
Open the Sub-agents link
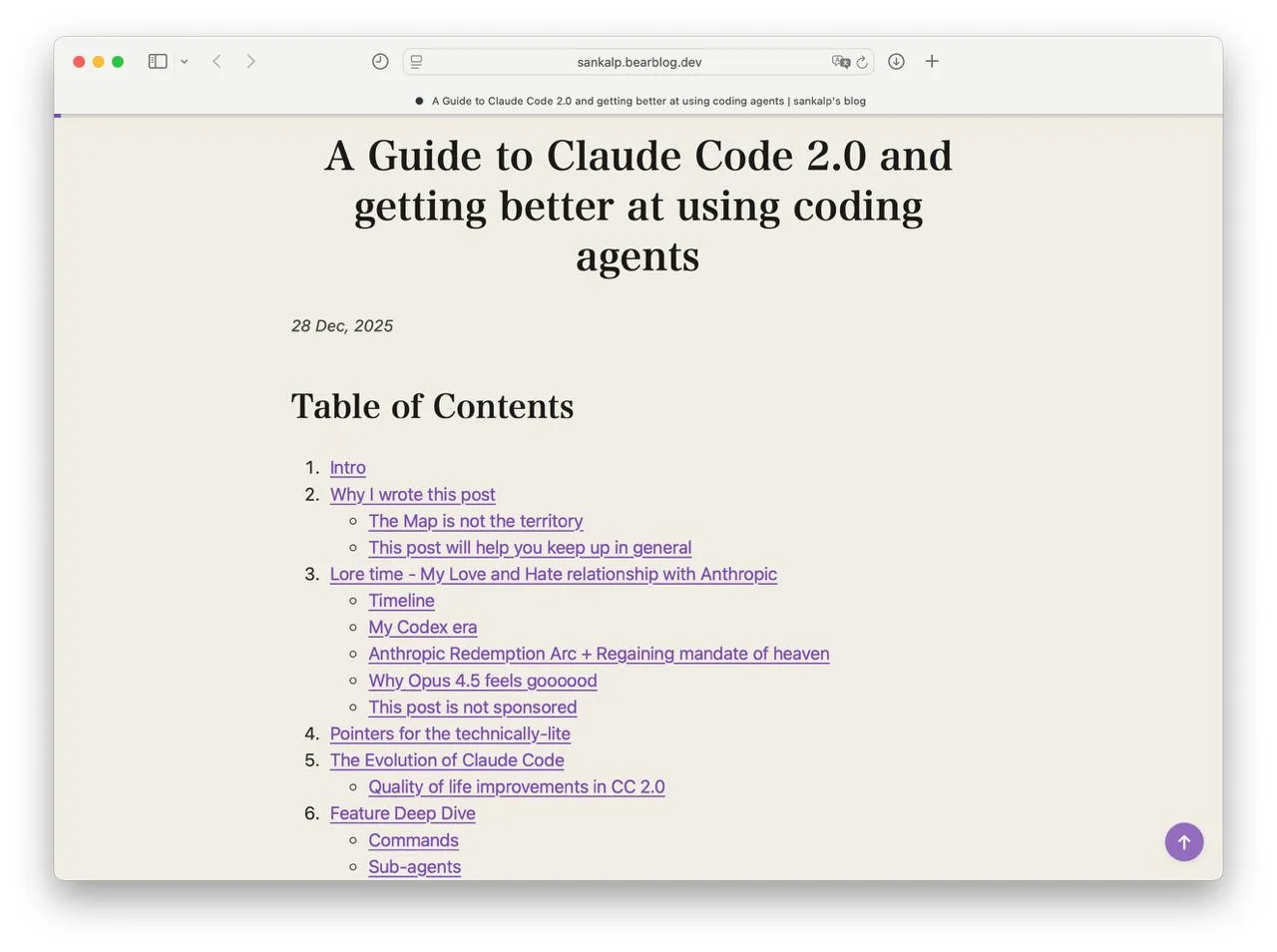[414, 867]
